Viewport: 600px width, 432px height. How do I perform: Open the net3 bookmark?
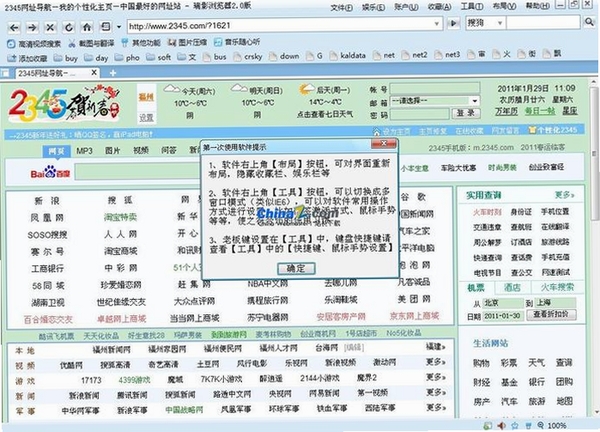tap(447, 55)
